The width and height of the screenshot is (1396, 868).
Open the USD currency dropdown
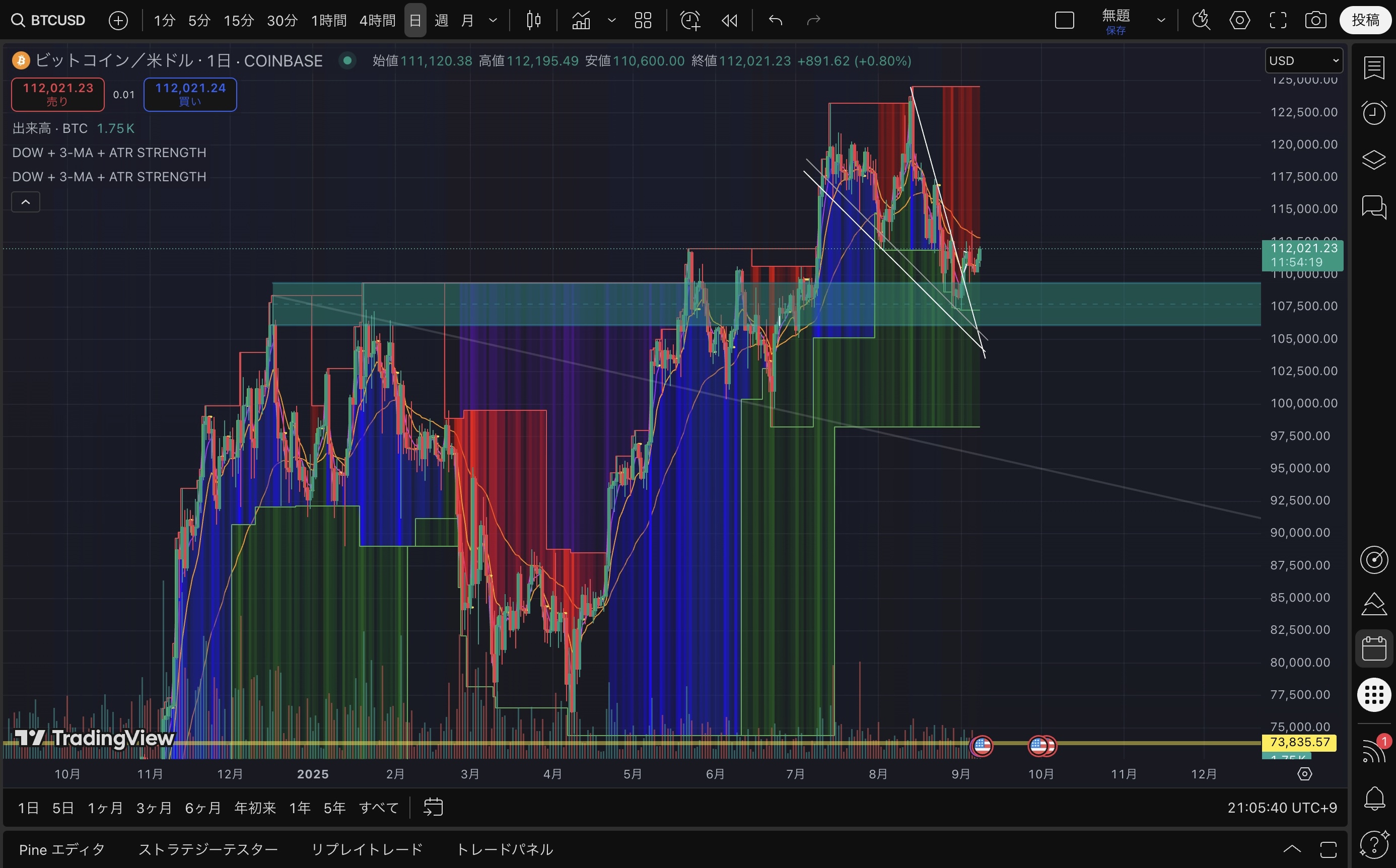(1303, 60)
